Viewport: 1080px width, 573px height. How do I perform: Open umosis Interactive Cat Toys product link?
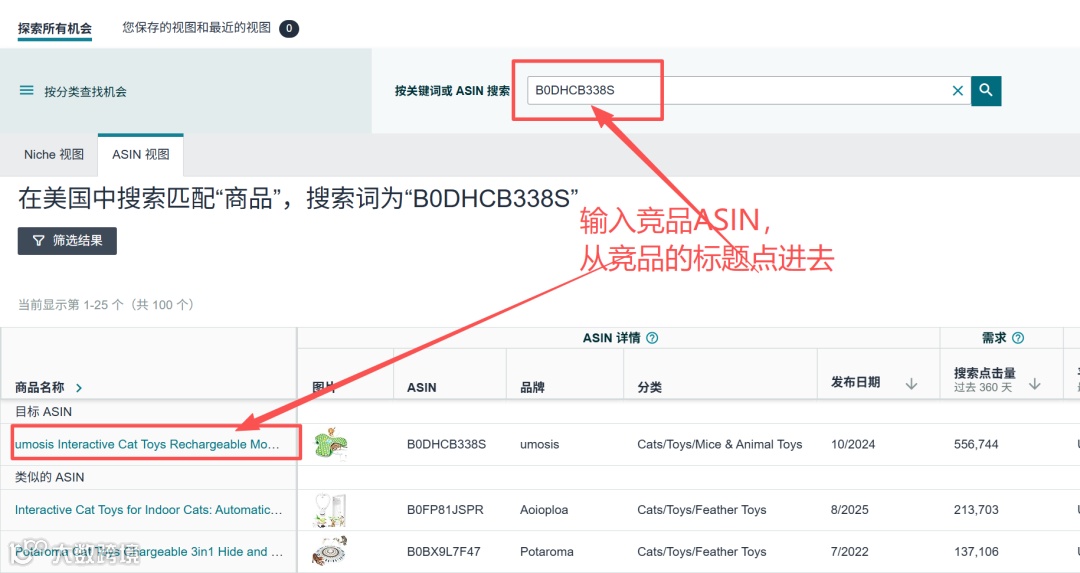147,444
